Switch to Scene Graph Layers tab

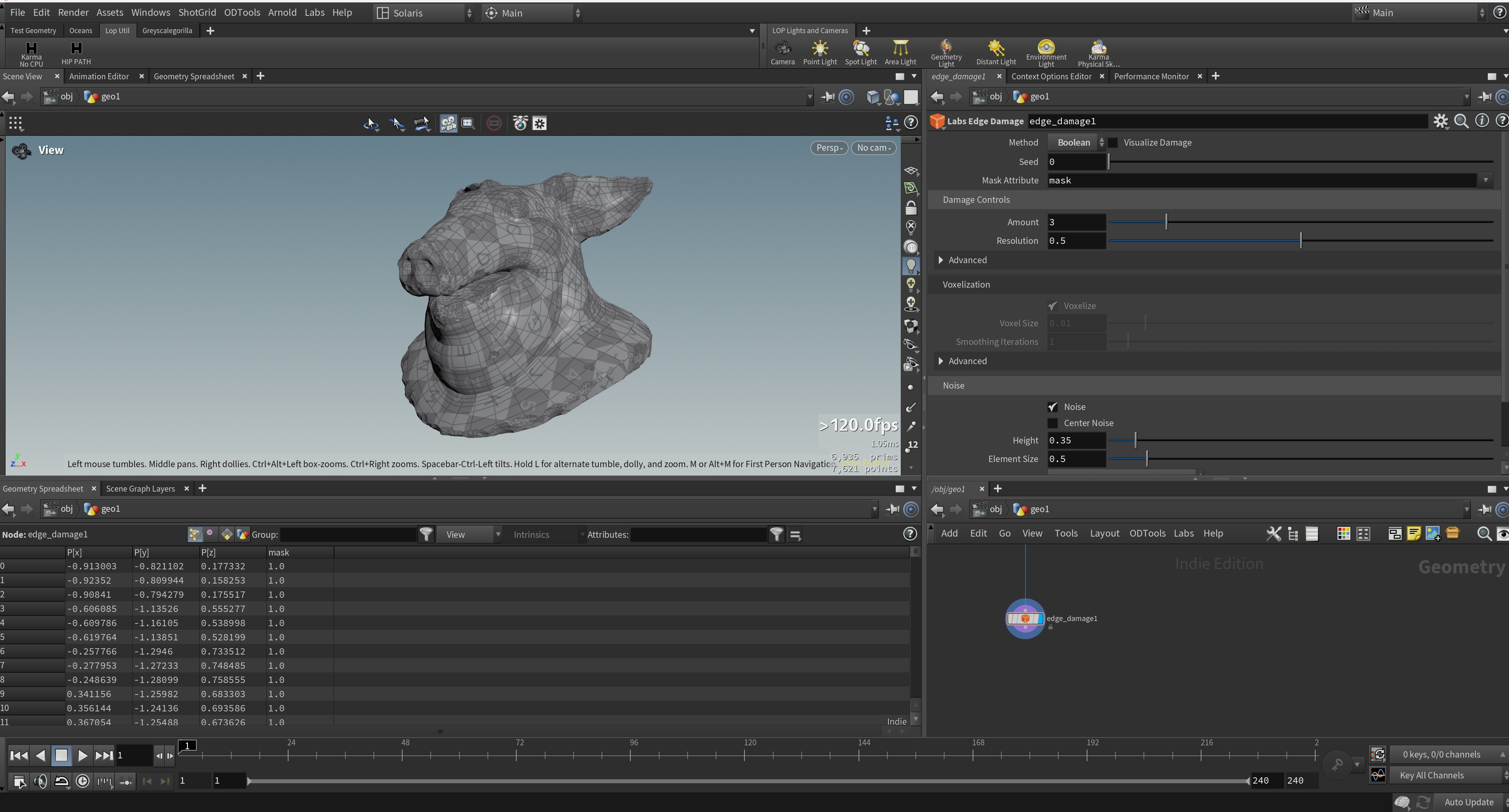(140, 488)
